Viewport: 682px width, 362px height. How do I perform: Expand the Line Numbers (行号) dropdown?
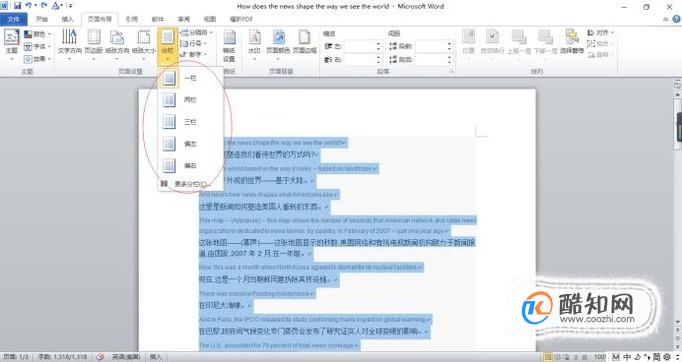(194, 44)
